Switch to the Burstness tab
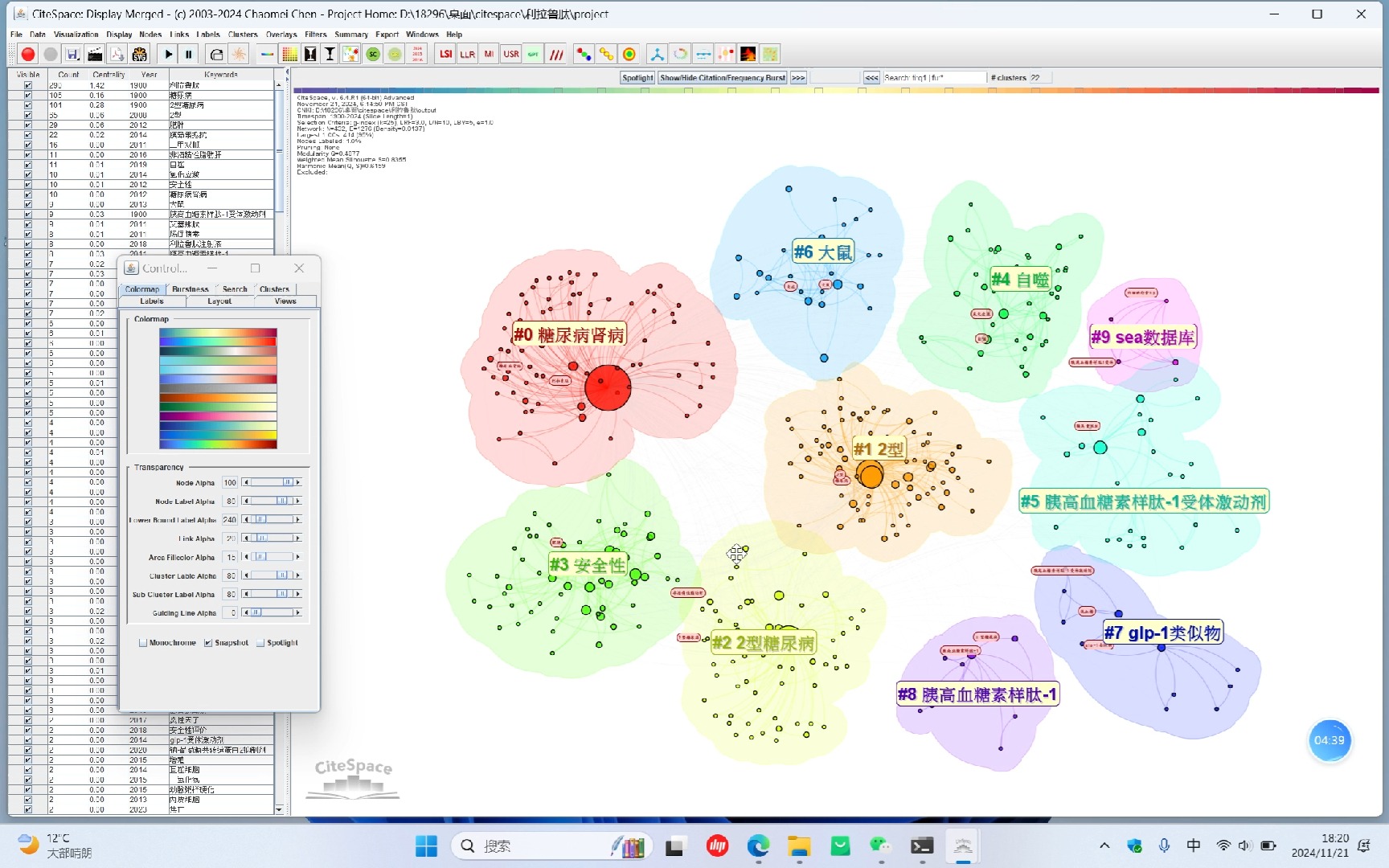Image resolution: width=1389 pixels, height=868 pixels. click(x=190, y=289)
